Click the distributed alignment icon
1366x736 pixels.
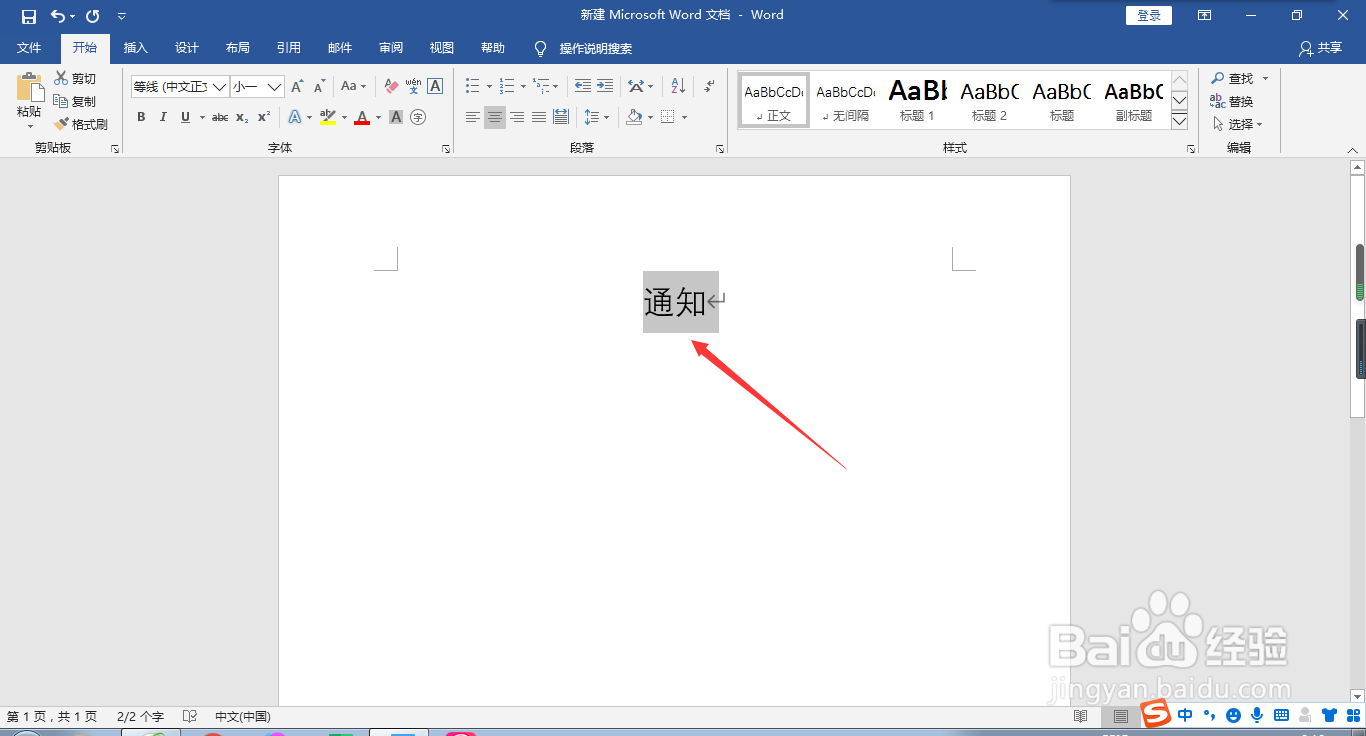[x=561, y=117]
